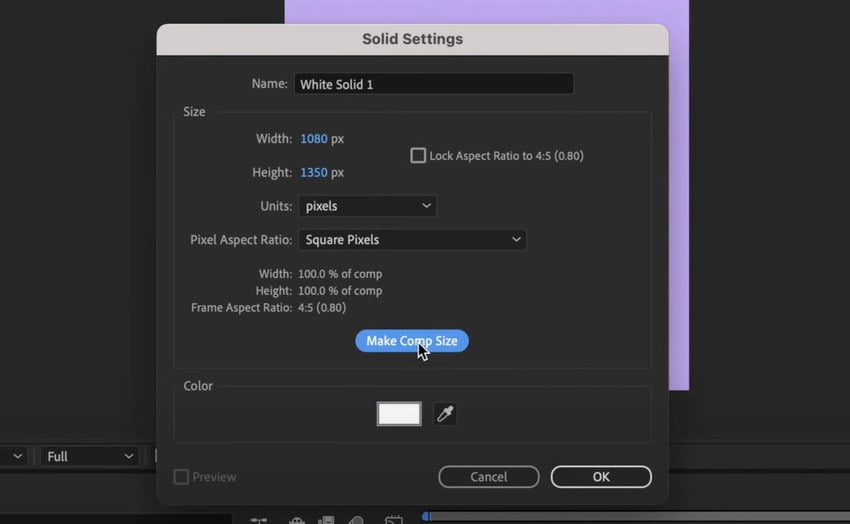Open the Units dropdown showing pixels
The image size is (850, 524).
point(368,206)
